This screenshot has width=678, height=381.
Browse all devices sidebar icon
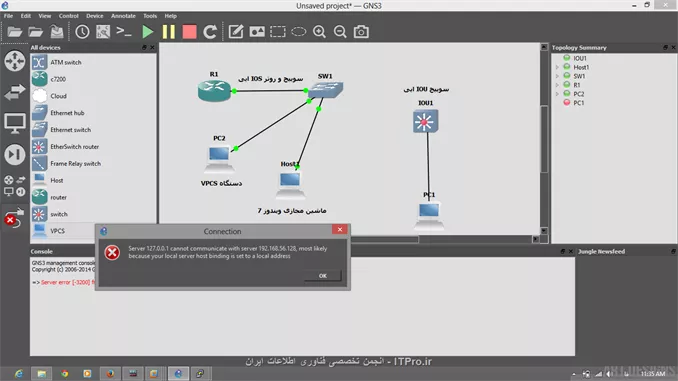(15, 186)
